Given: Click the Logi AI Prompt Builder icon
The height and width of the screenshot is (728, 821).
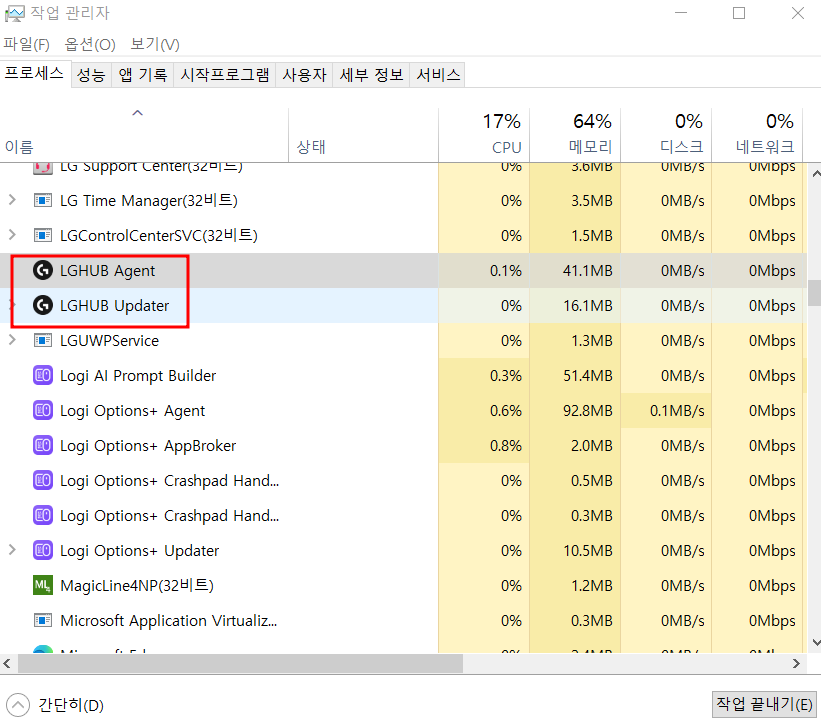Looking at the screenshot, I should [42, 375].
